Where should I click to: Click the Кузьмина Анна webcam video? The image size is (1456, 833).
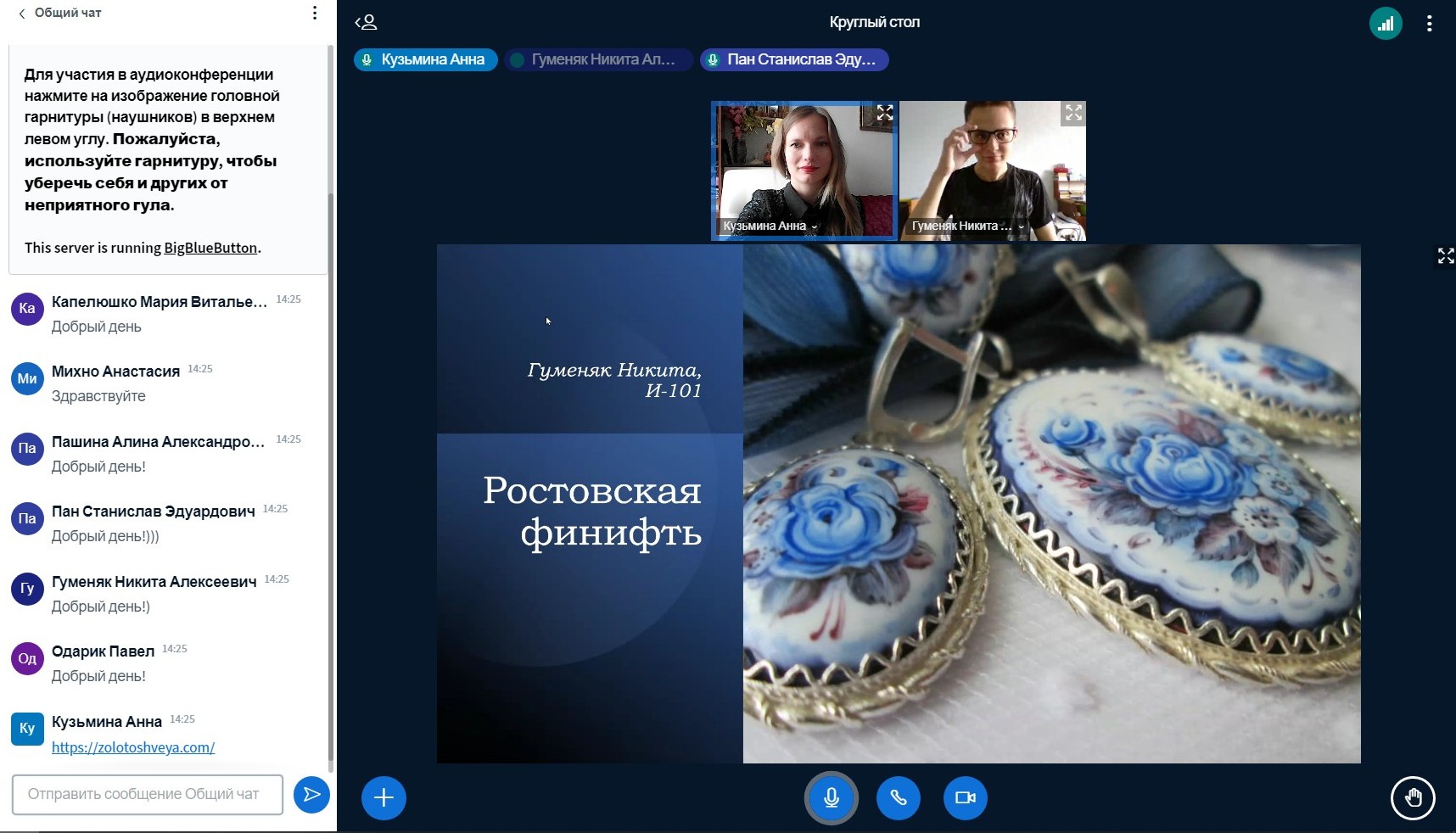(804, 171)
